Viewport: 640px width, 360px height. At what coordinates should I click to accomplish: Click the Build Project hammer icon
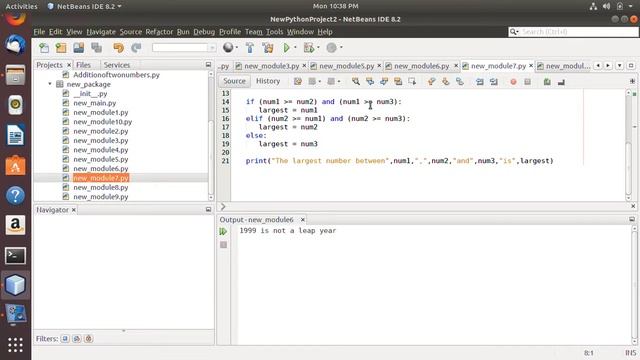point(250,48)
